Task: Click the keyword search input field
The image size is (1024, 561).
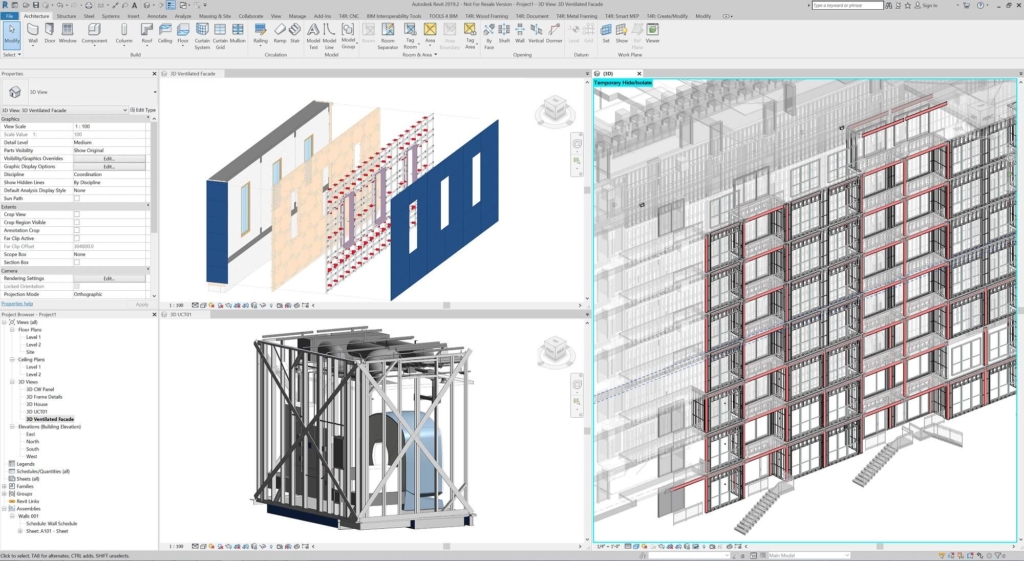Action: coord(847,5)
